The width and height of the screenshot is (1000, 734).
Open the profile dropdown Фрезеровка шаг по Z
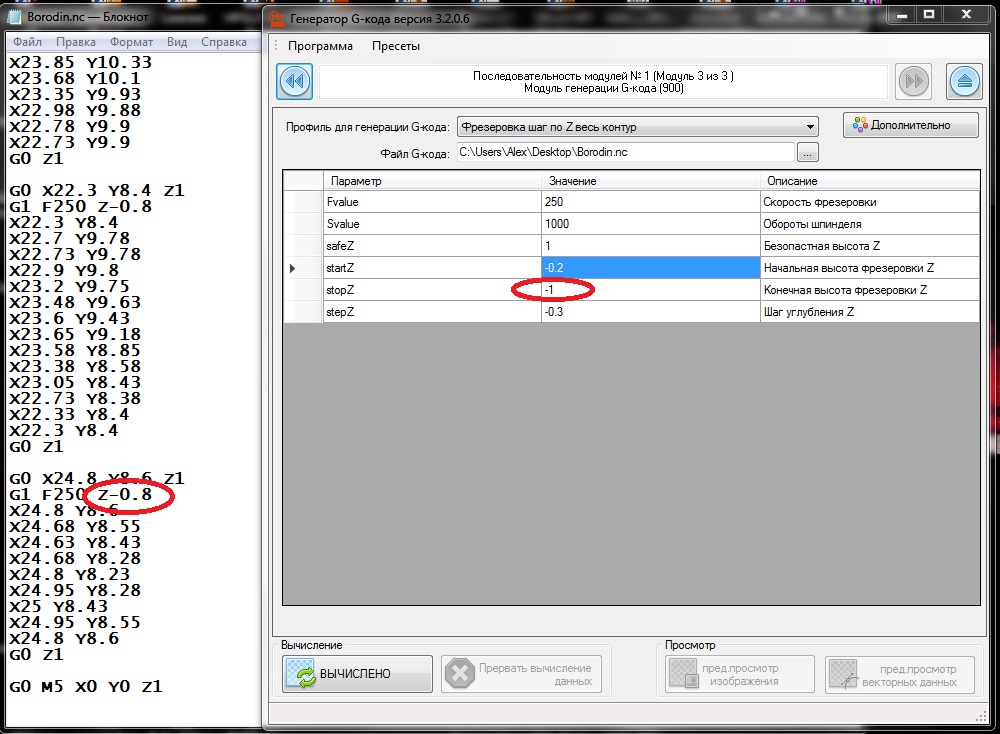point(638,127)
